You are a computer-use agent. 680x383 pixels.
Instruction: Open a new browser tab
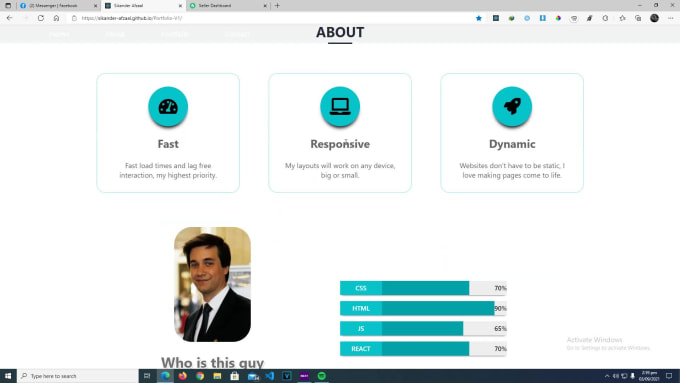click(x=277, y=6)
